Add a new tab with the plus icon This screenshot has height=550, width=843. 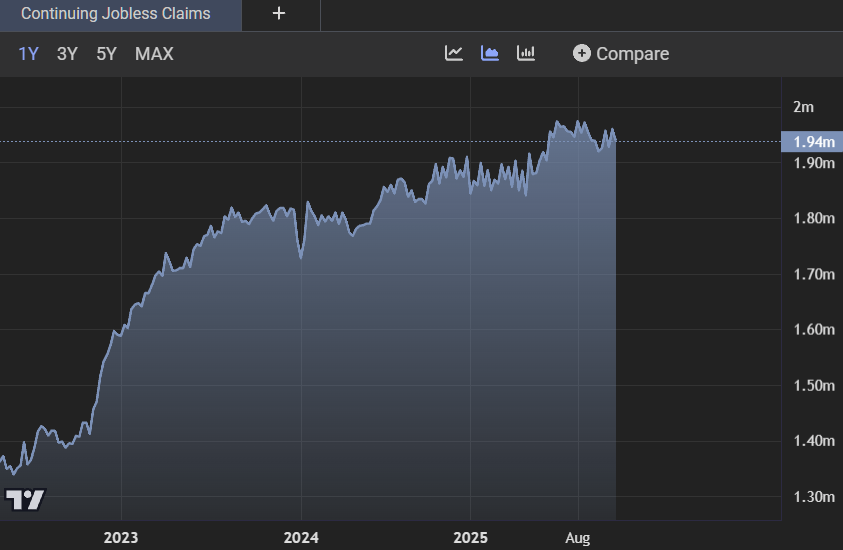(x=279, y=14)
